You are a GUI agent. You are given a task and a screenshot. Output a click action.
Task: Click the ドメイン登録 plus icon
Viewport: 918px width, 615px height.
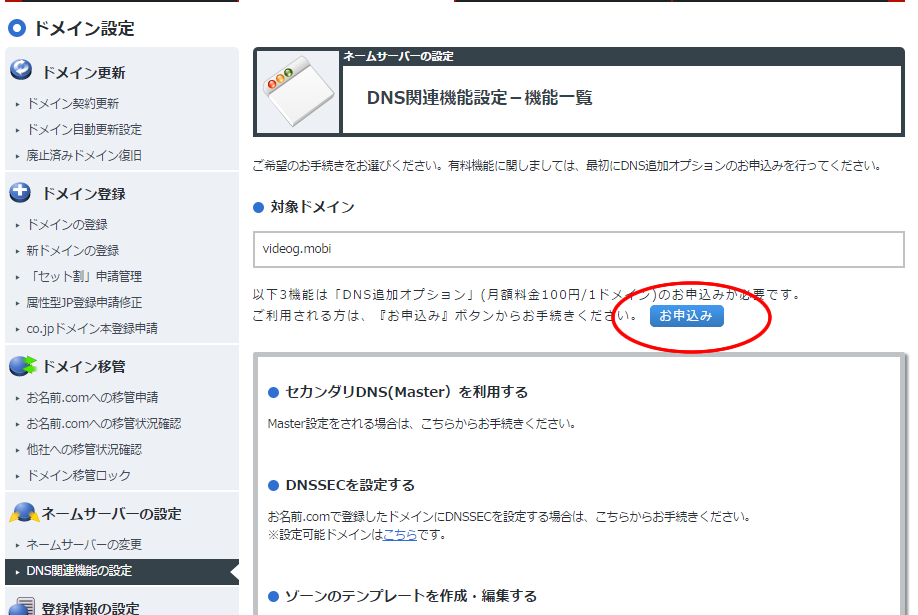pos(21,192)
